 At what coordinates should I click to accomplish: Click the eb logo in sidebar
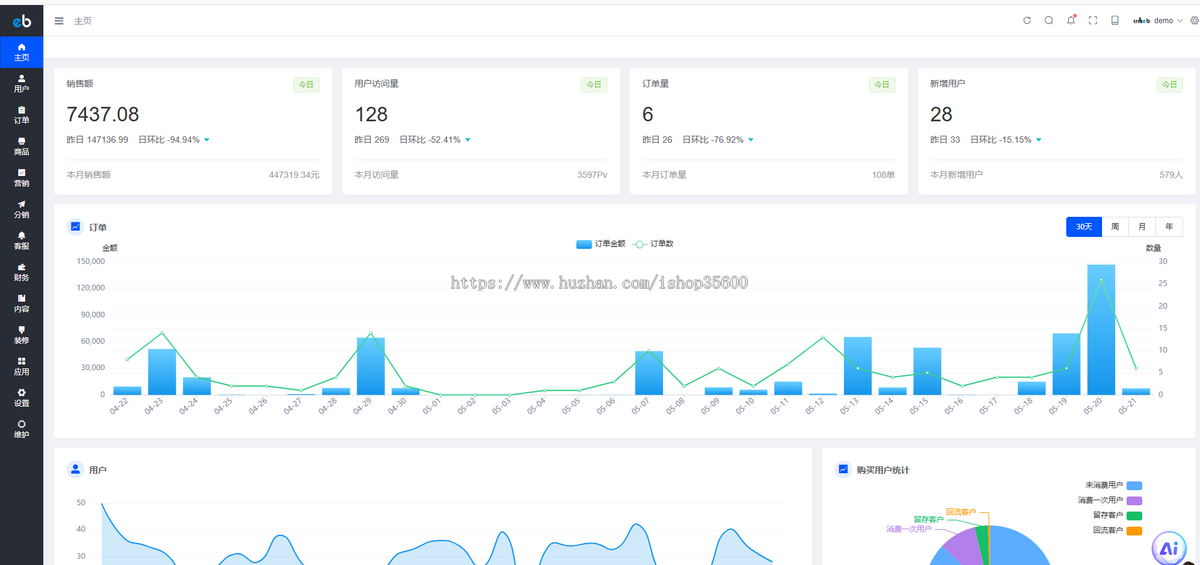coord(21,20)
